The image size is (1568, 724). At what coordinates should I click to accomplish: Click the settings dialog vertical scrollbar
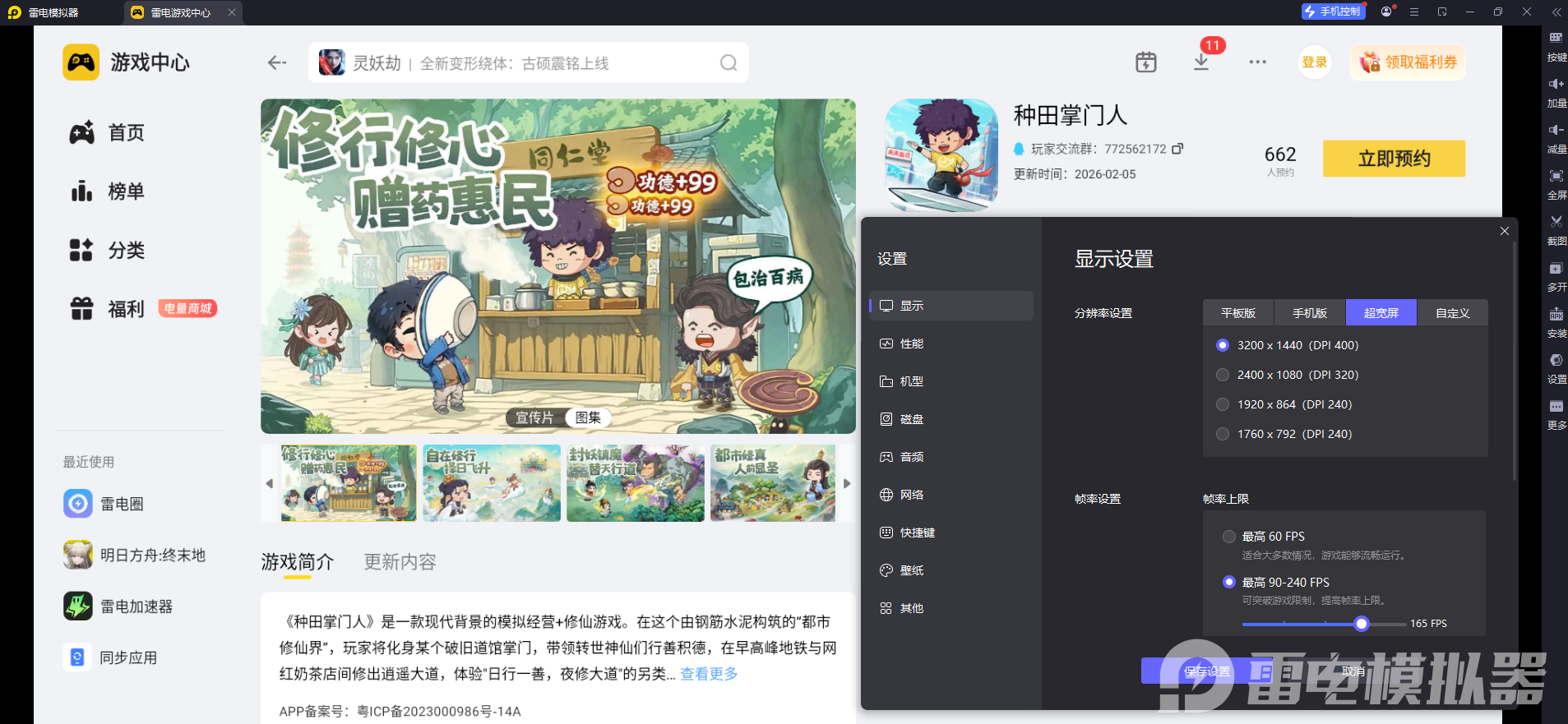(x=1514, y=360)
